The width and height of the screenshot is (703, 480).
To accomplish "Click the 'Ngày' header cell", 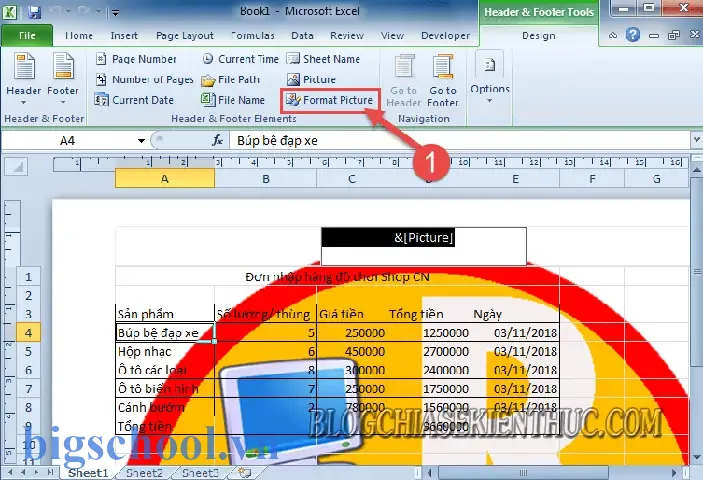I will coord(516,314).
